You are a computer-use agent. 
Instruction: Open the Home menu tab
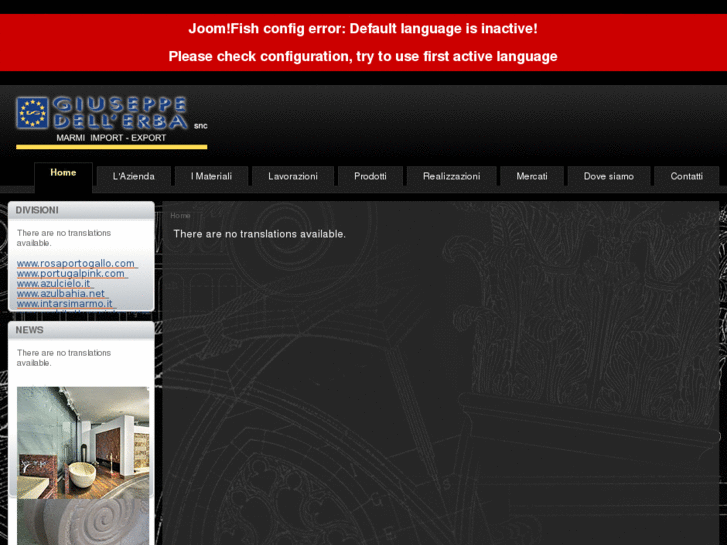click(63, 176)
